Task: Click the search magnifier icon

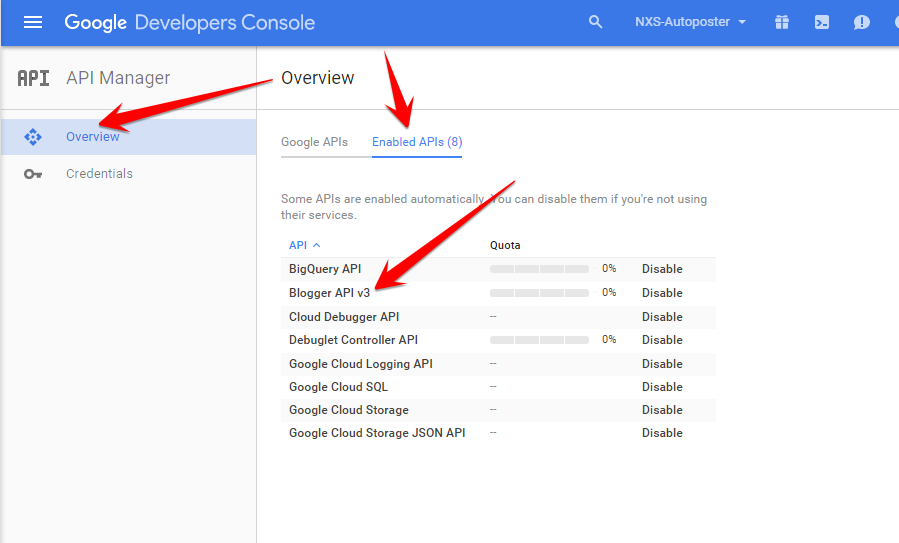Action: 595,22
